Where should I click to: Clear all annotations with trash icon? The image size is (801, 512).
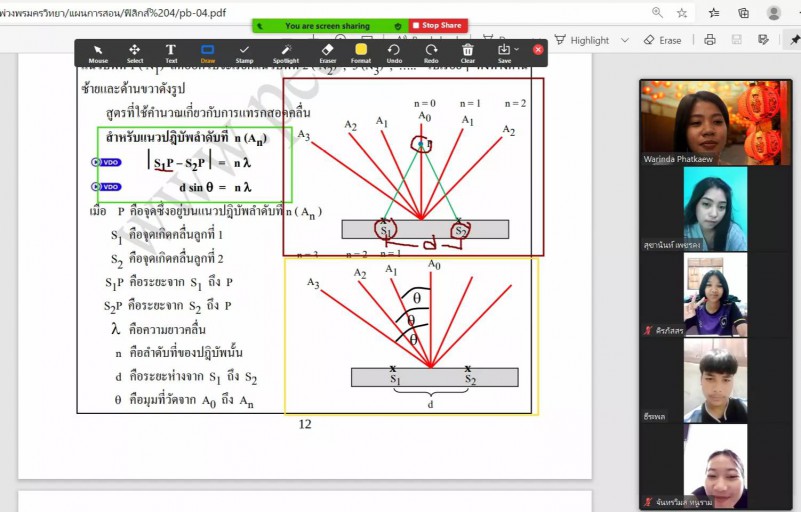[468, 53]
